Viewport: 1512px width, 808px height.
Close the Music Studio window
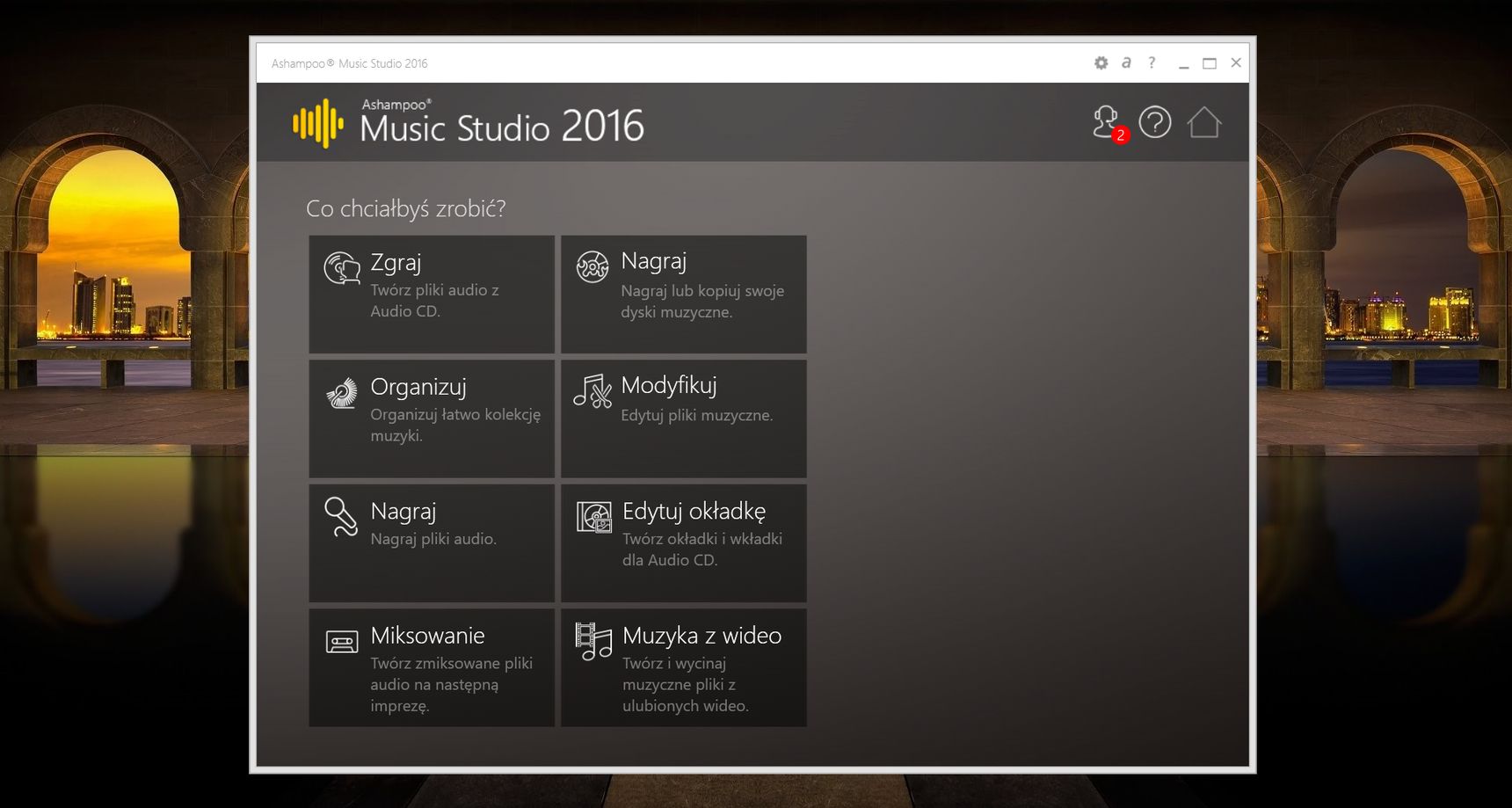click(1236, 62)
